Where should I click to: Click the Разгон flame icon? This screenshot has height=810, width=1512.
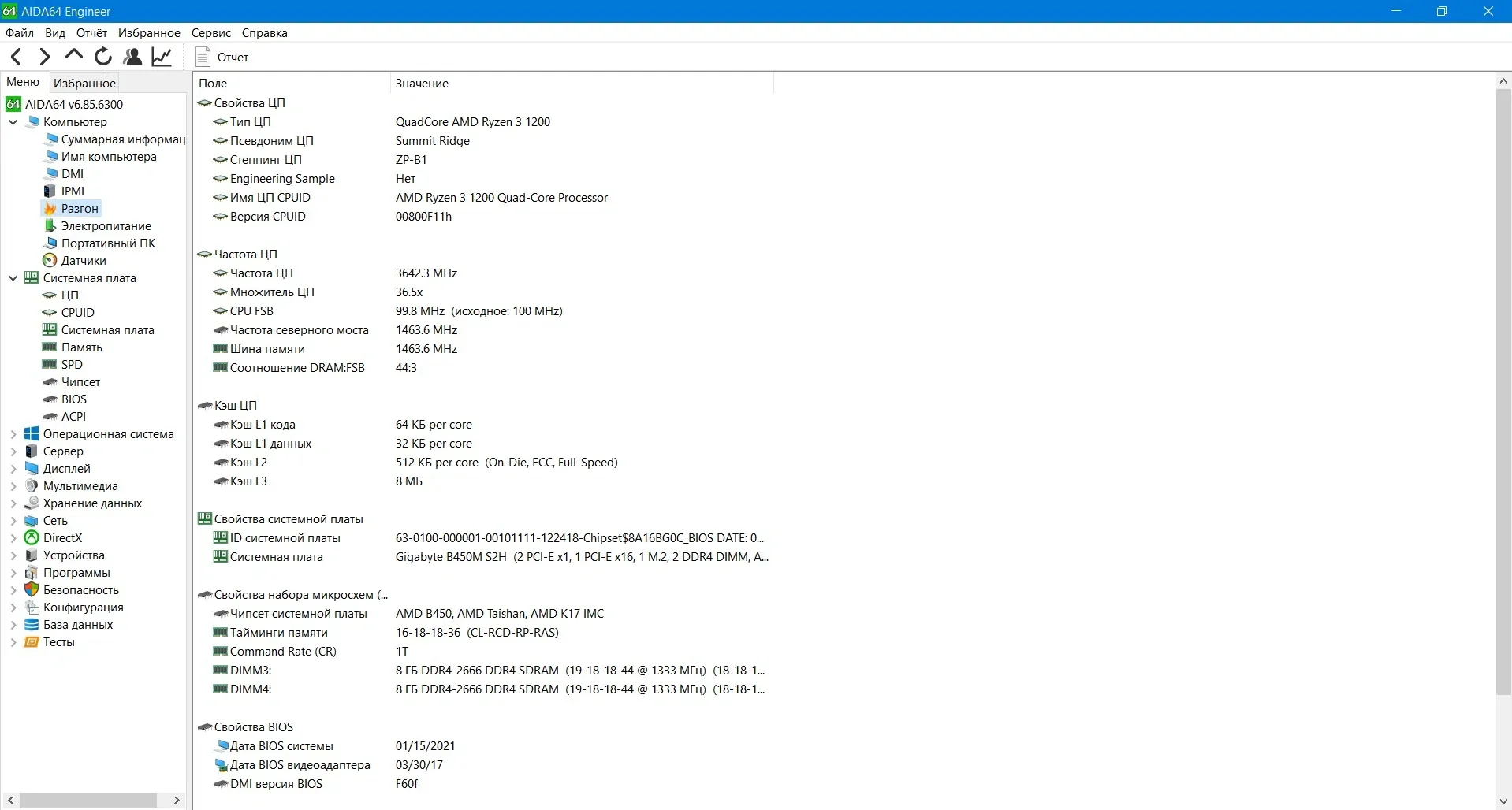[x=50, y=209]
